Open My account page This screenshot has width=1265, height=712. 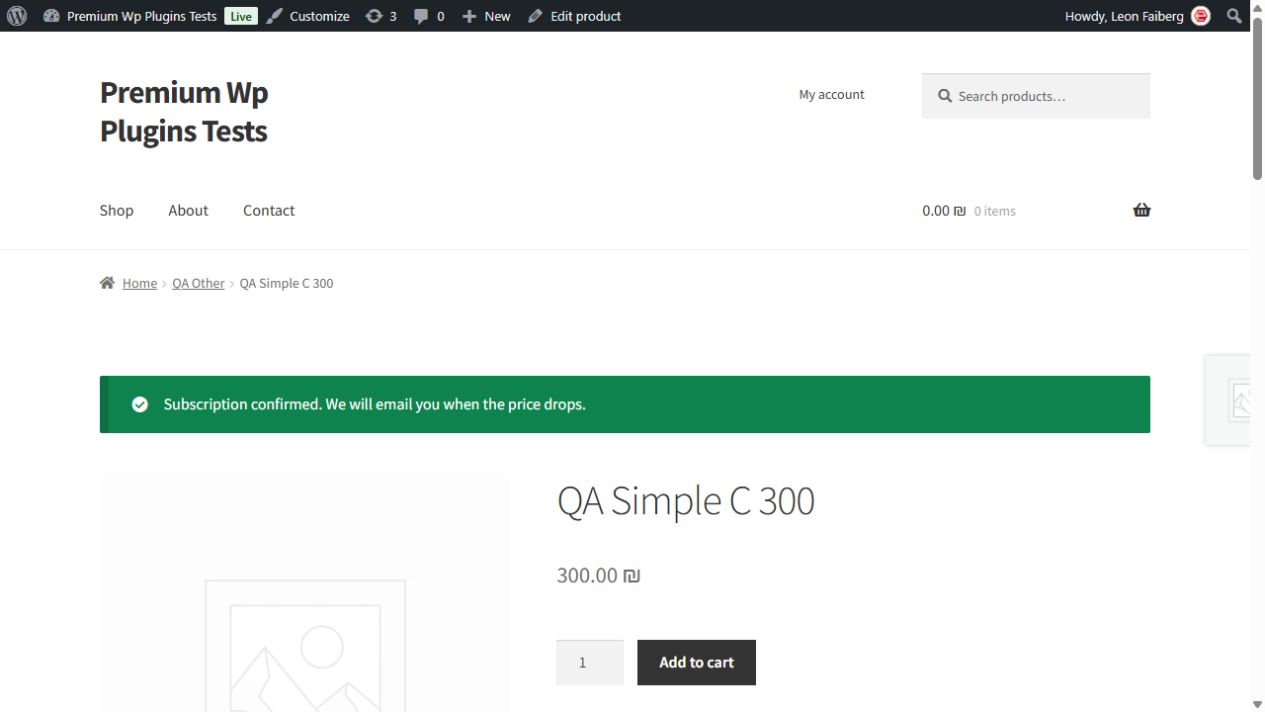click(832, 94)
